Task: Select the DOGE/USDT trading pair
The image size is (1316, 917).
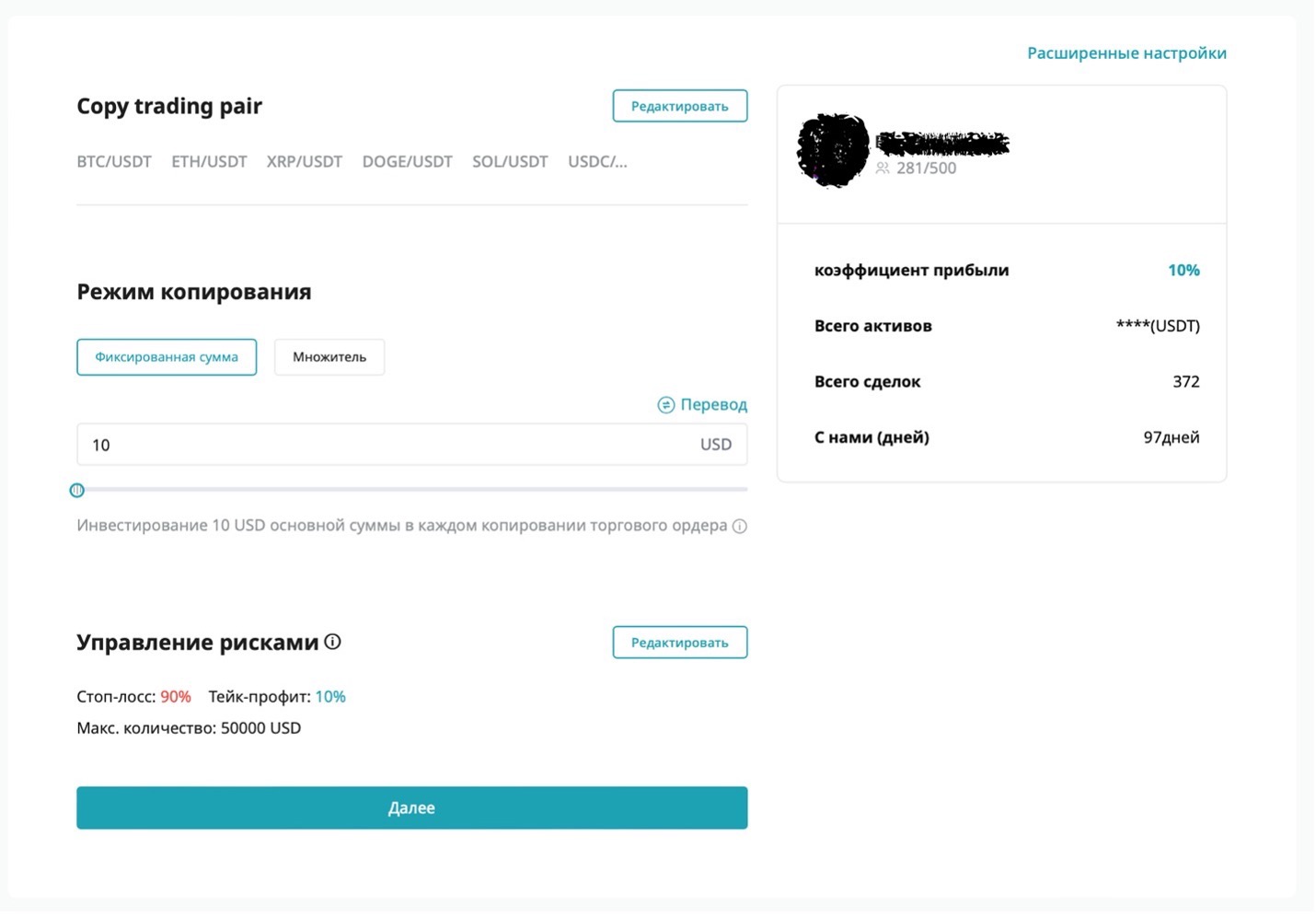Action: coord(407,162)
